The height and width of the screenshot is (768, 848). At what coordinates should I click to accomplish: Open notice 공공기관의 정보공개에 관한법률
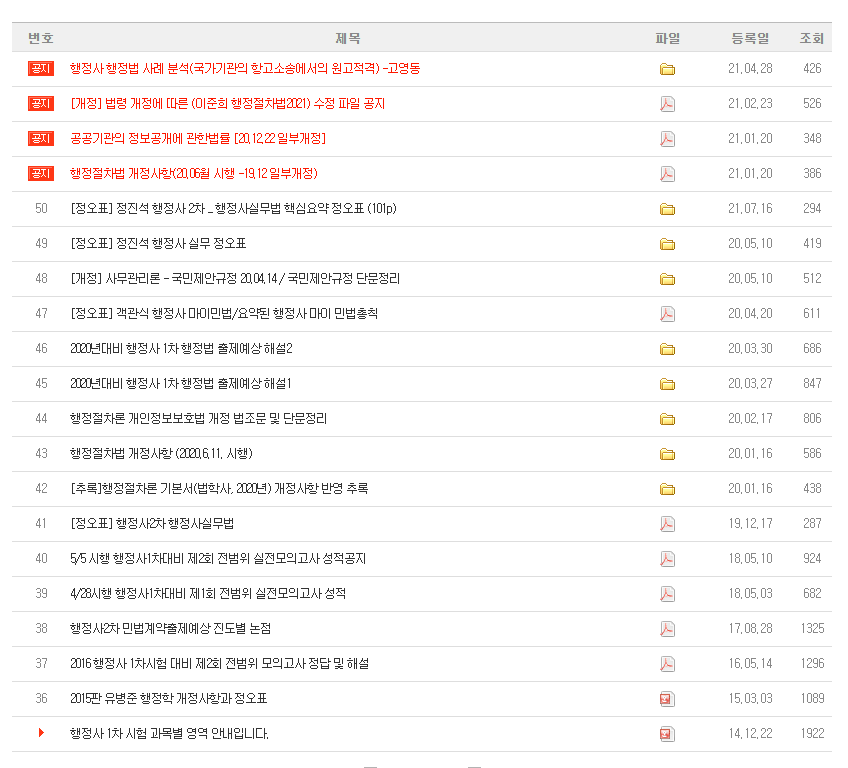(198, 138)
